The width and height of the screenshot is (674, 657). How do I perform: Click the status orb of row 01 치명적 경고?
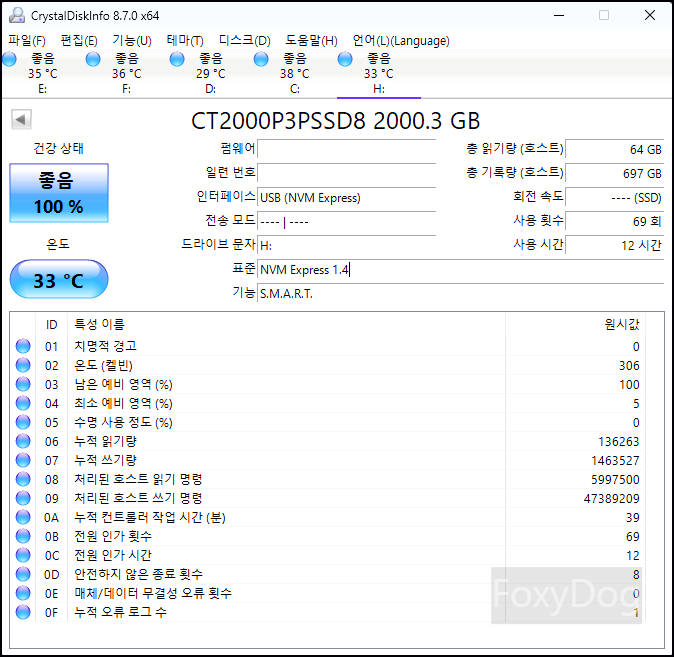(x=23, y=346)
